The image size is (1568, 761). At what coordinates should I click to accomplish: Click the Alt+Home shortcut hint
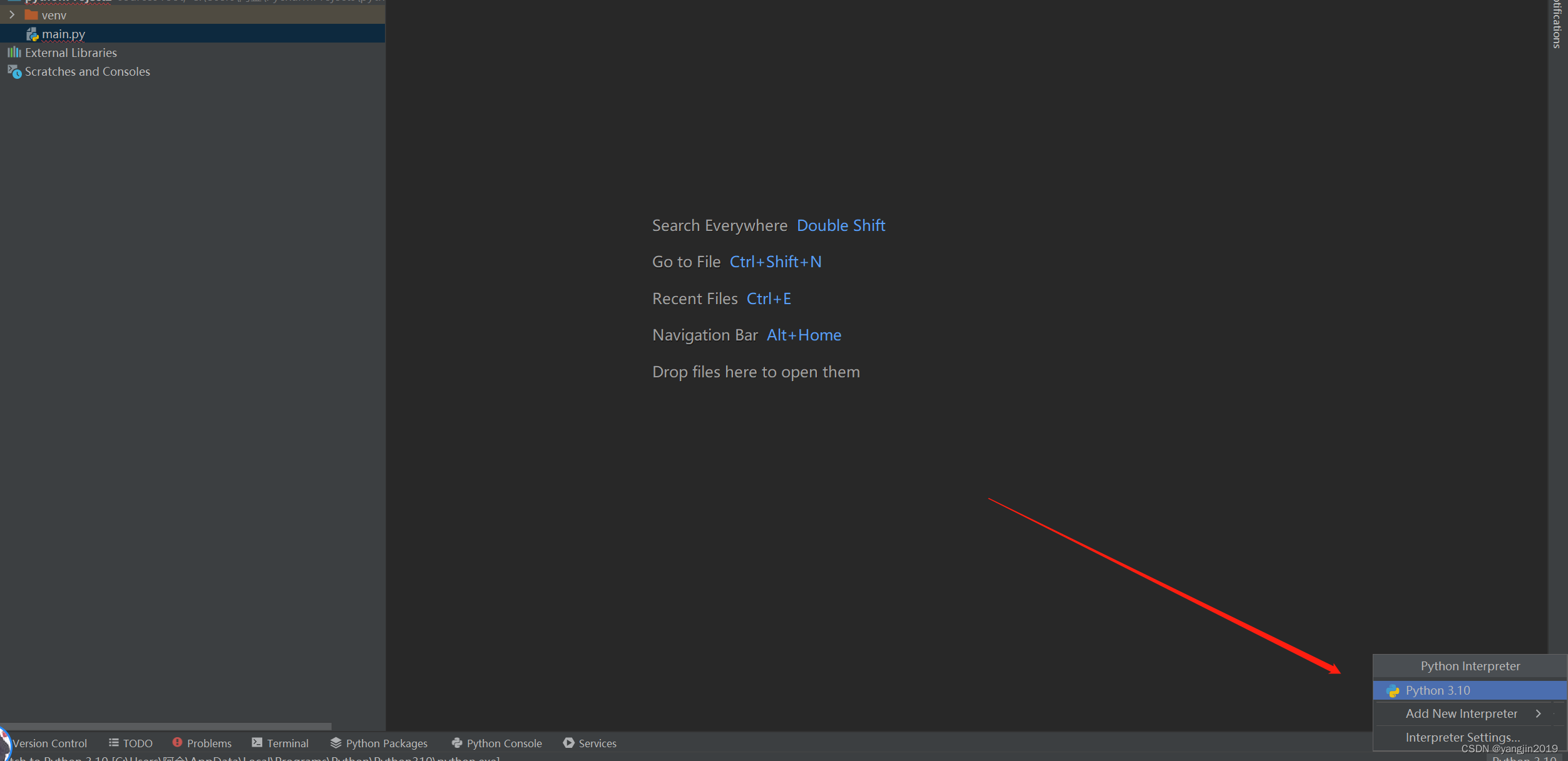804,335
